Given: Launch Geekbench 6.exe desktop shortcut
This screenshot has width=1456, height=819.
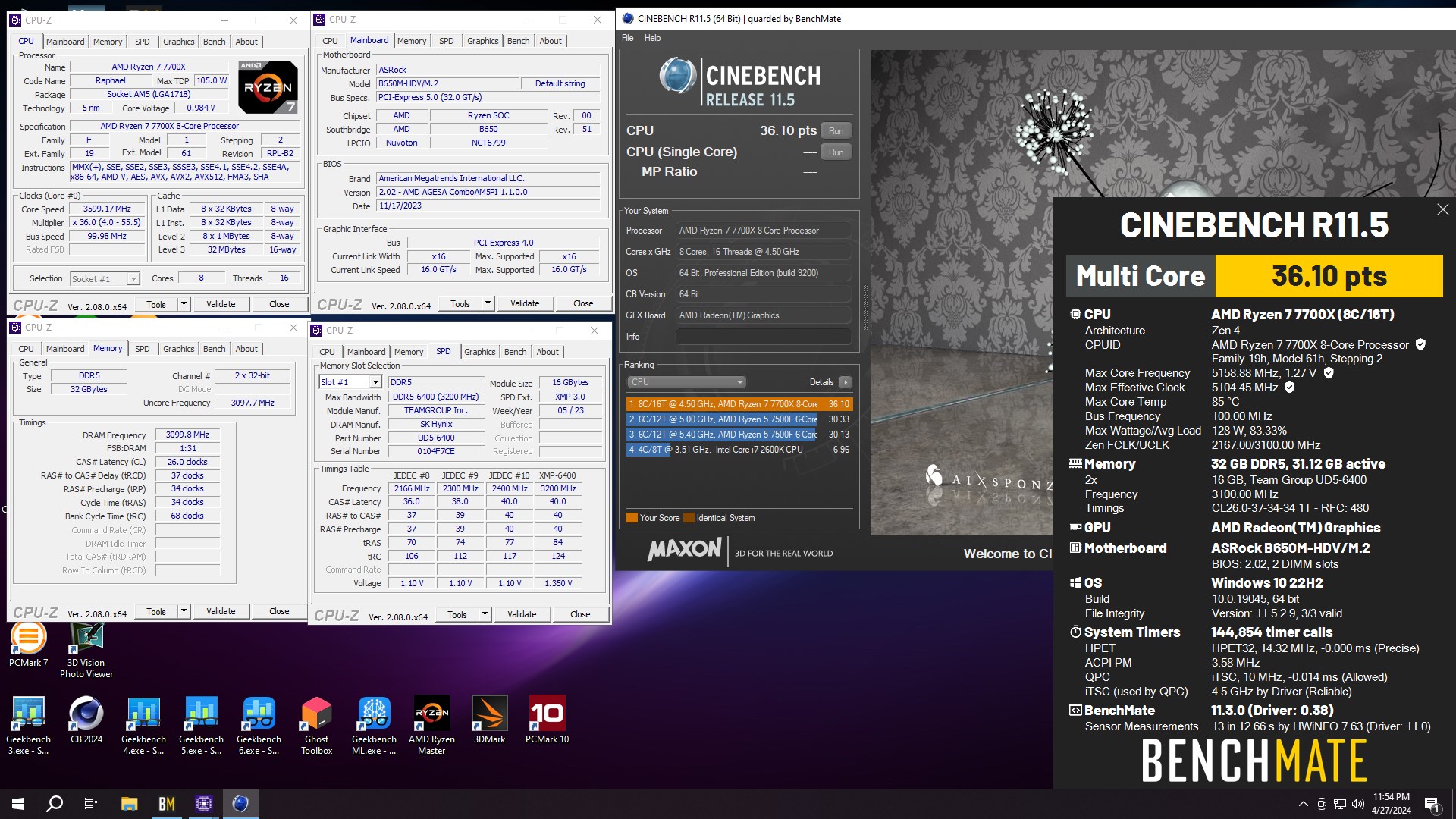Looking at the screenshot, I should click(x=259, y=726).
